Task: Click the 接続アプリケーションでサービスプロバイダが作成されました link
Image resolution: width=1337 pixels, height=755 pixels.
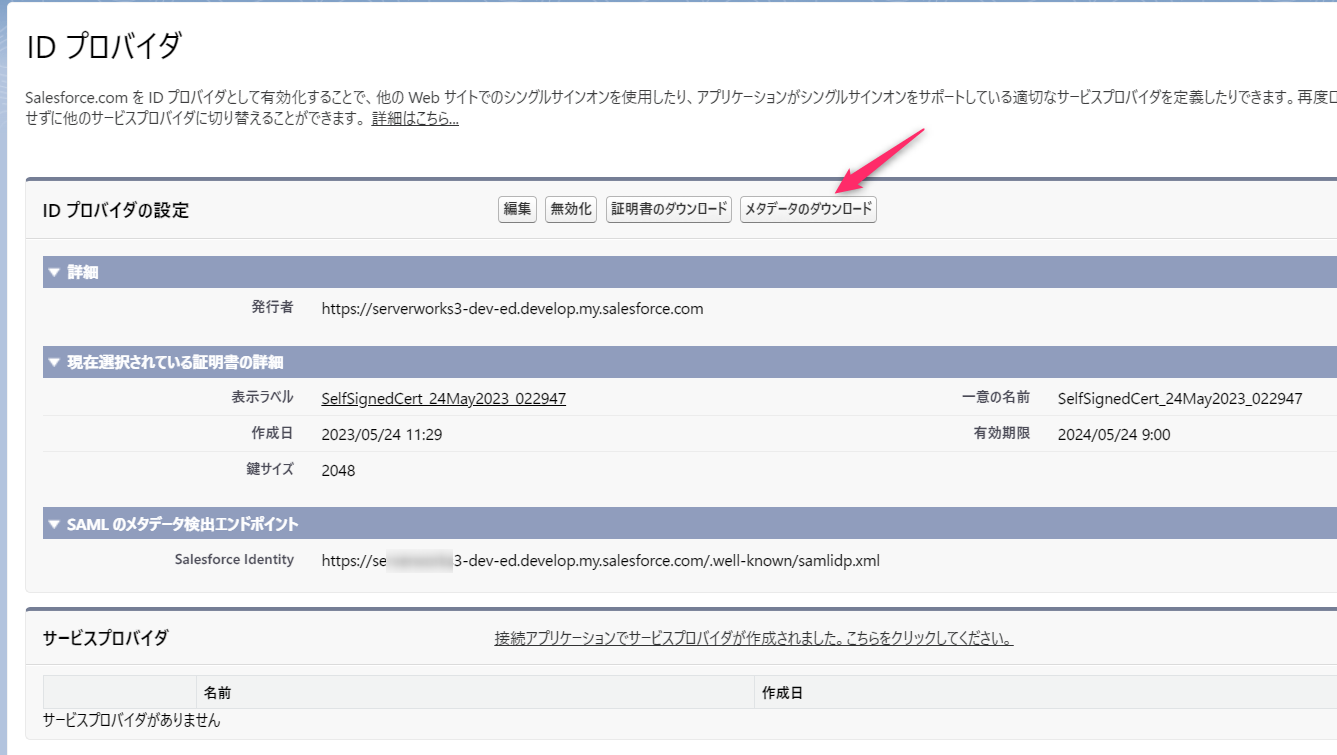Action: pyautogui.click(x=754, y=638)
